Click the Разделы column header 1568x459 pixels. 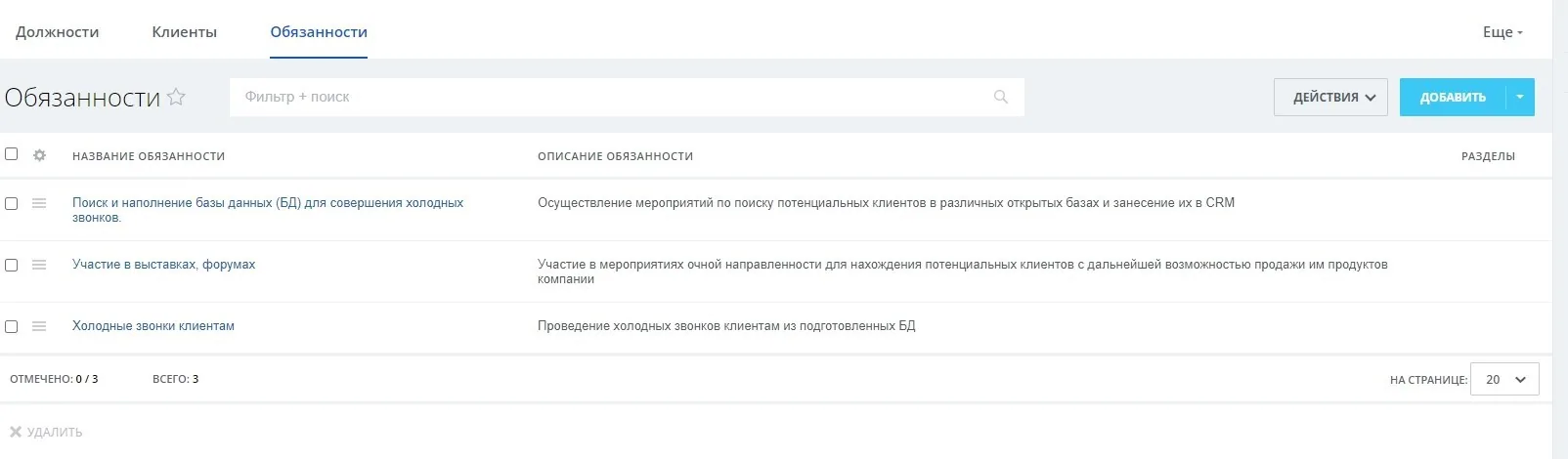coord(1488,156)
